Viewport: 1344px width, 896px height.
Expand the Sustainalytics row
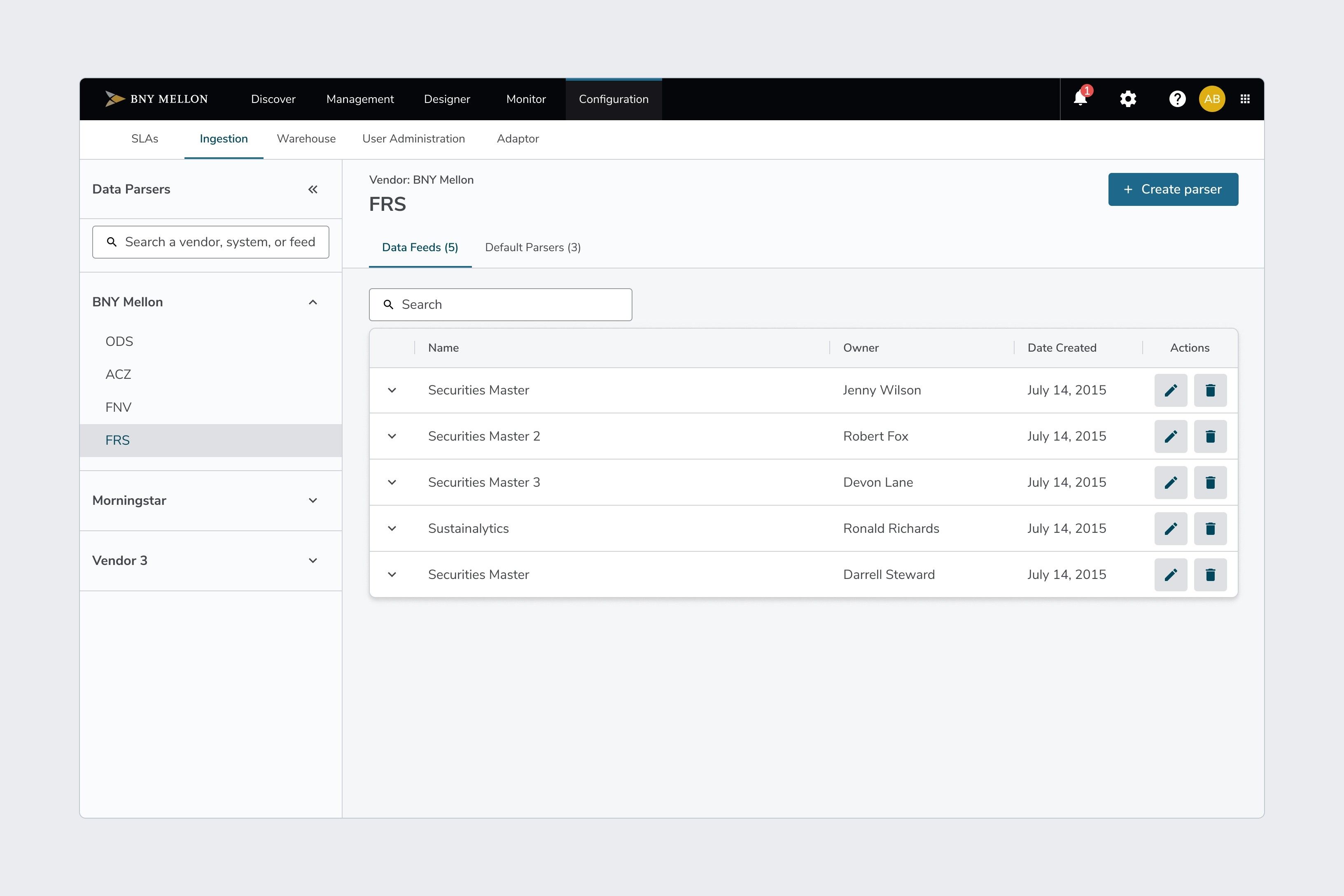(392, 529)
